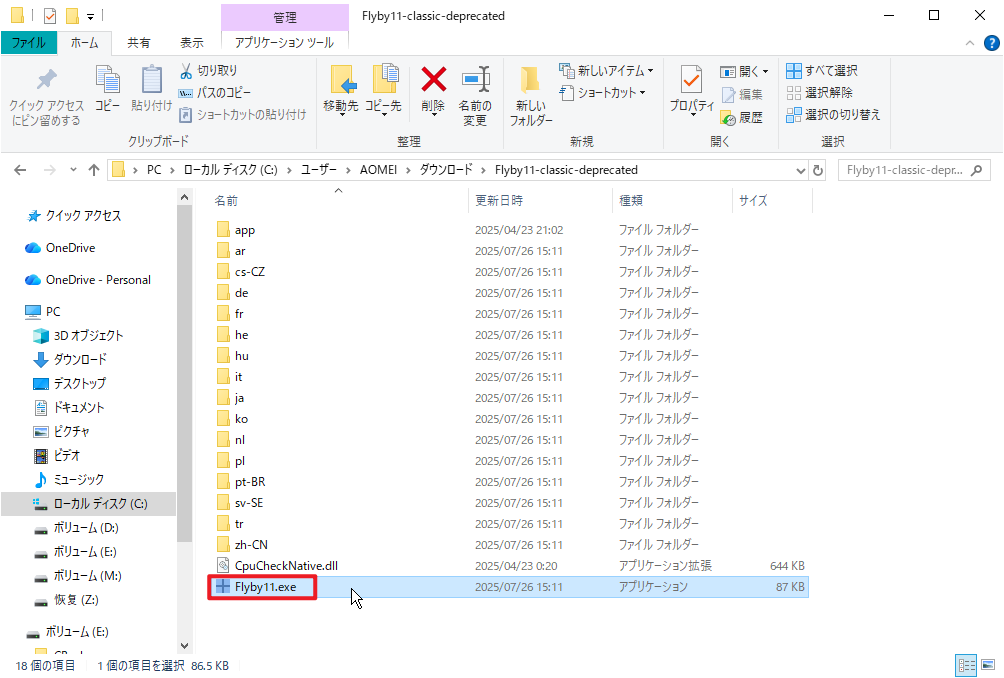
Task: Click the Back navigation arrow
Action: (x=20, y=170)
